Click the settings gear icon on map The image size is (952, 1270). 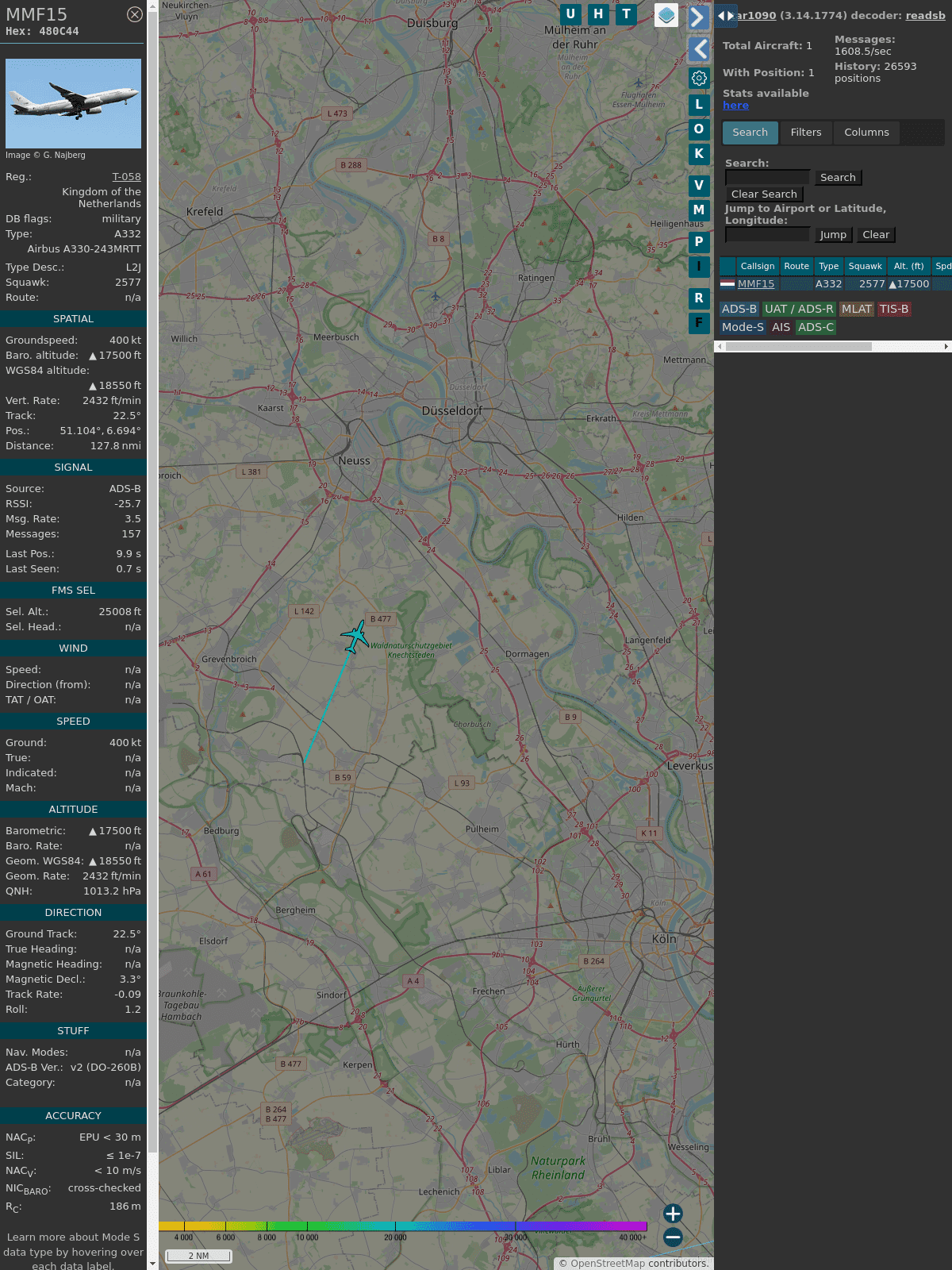coord(699,78)
